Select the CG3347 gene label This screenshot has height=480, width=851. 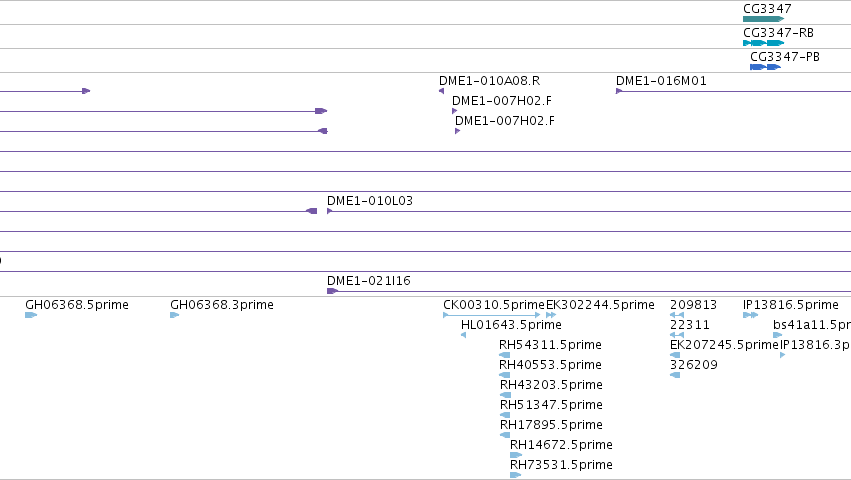pyautogui.click(x=767, y=9)
